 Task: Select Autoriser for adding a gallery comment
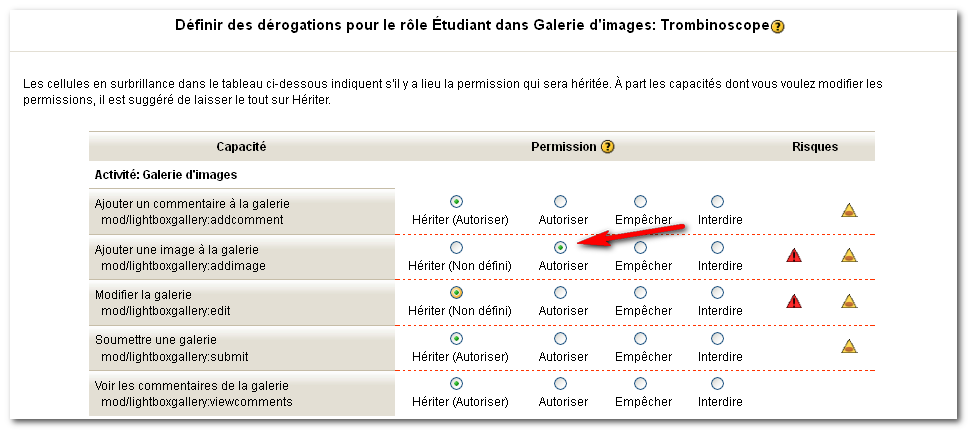coord(560,202)
